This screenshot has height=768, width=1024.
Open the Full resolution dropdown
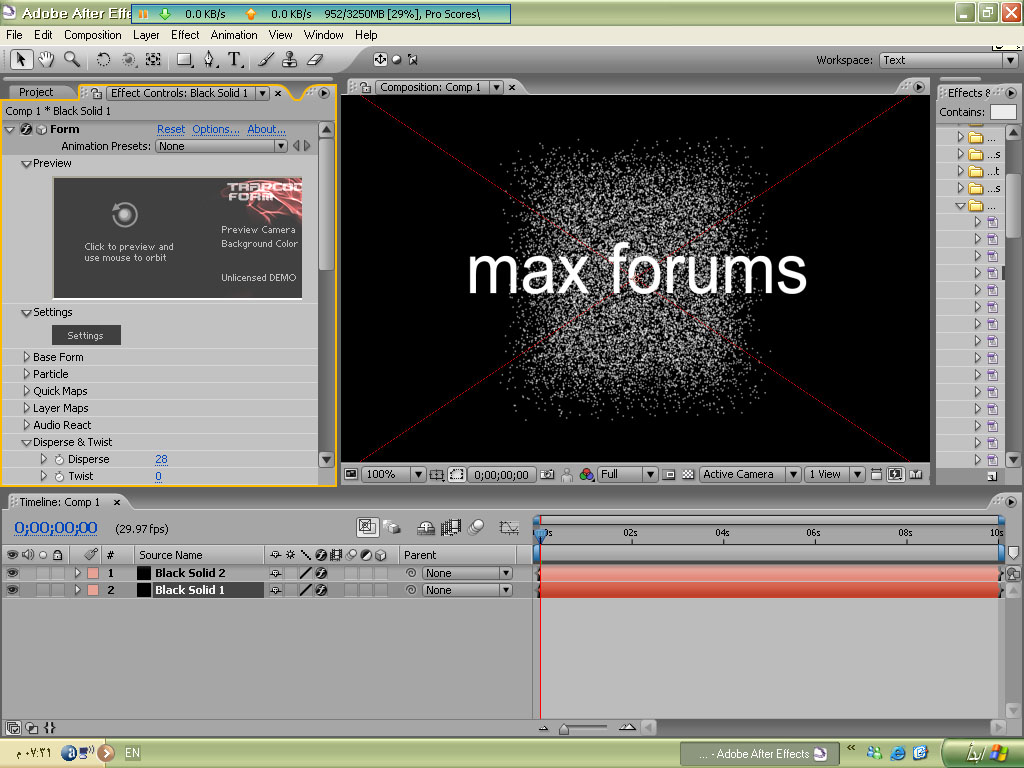click(x=627, y=475)
